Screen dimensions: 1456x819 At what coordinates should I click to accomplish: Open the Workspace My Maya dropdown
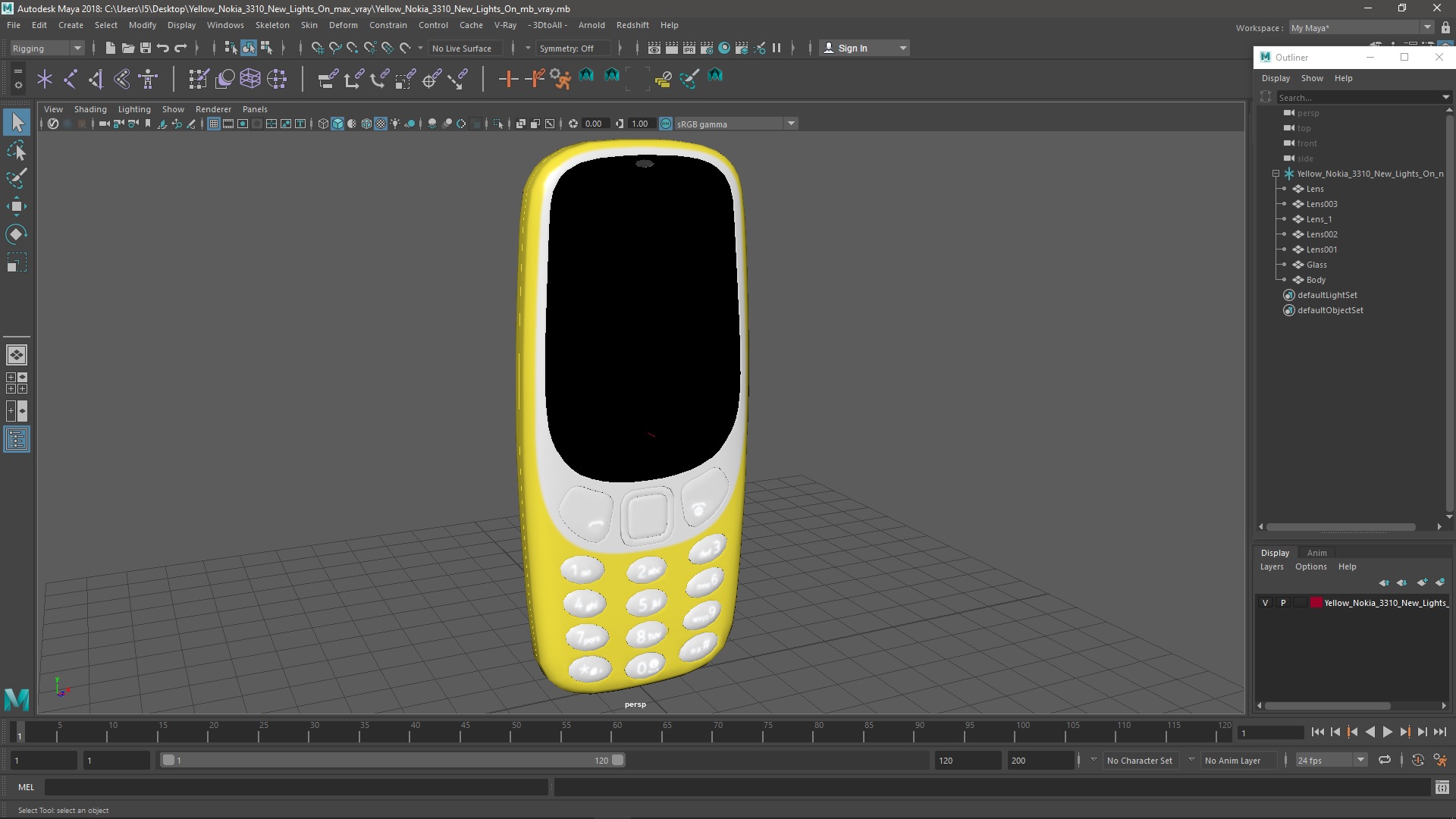pos(1360,27)
